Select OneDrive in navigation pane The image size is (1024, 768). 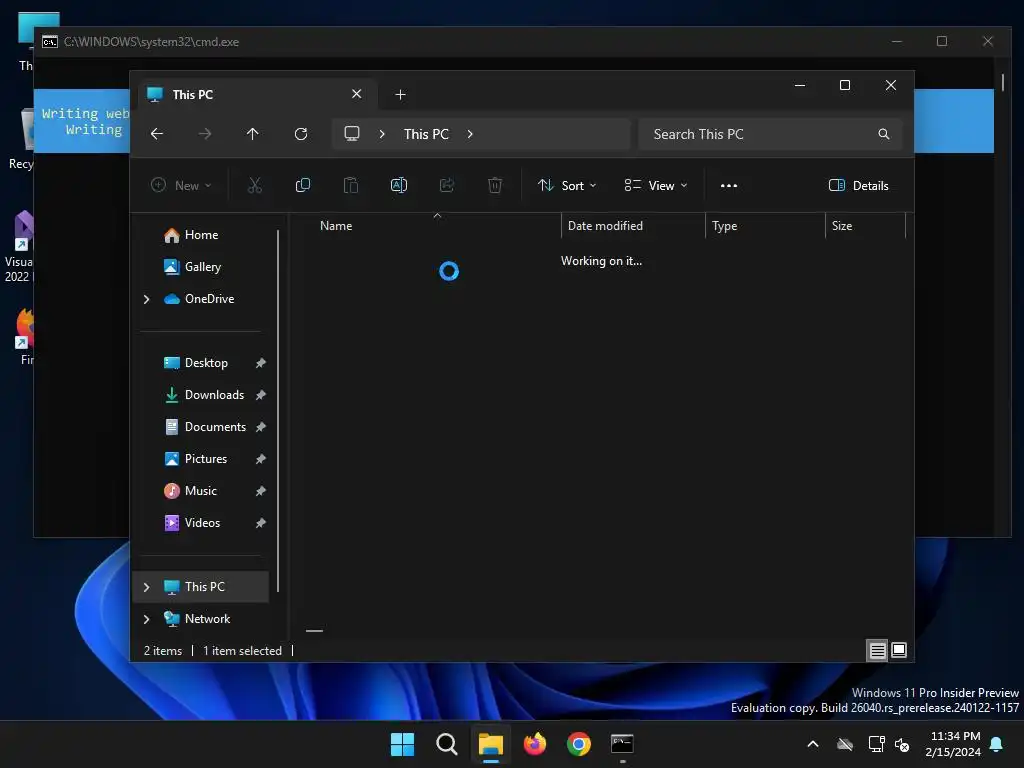[x=209, y=299]
